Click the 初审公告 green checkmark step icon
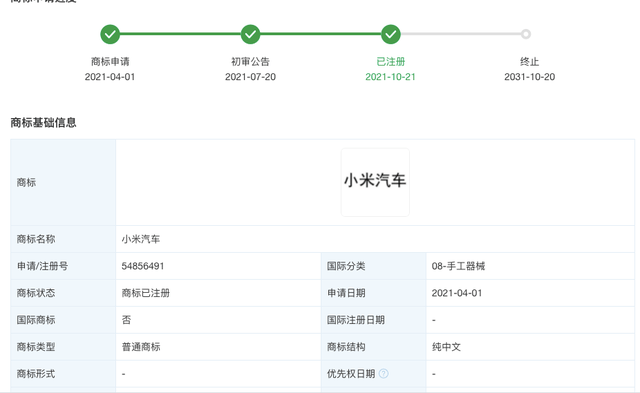The image size is (640, 393). (250, 34)
